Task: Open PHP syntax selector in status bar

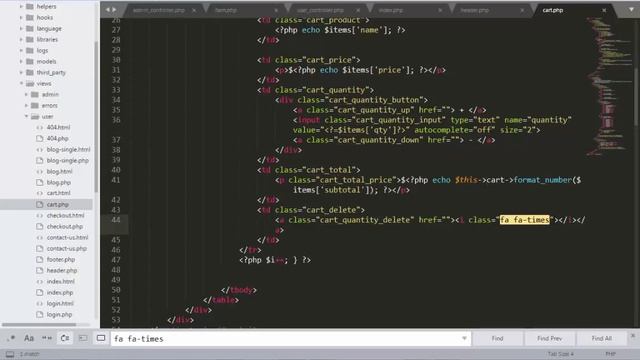Action: tap(611, 354)
